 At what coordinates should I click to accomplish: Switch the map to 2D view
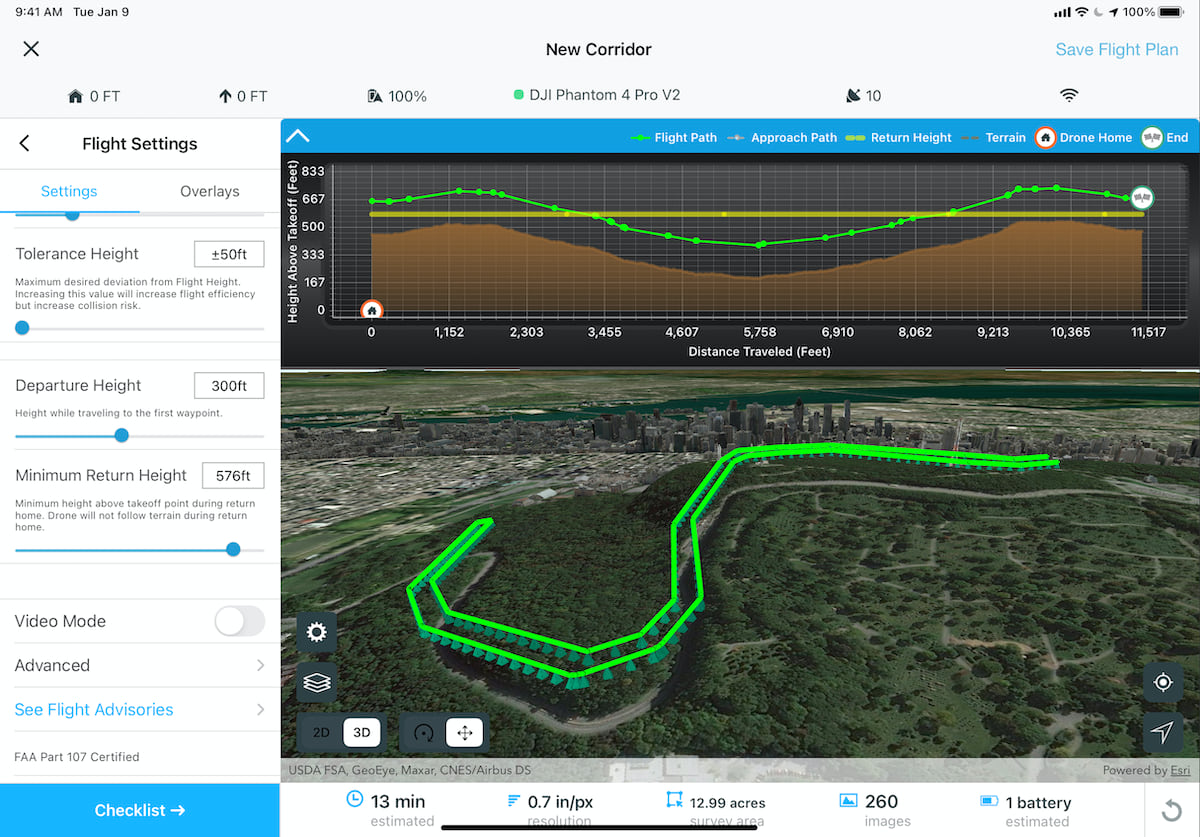tap(320, 732)
